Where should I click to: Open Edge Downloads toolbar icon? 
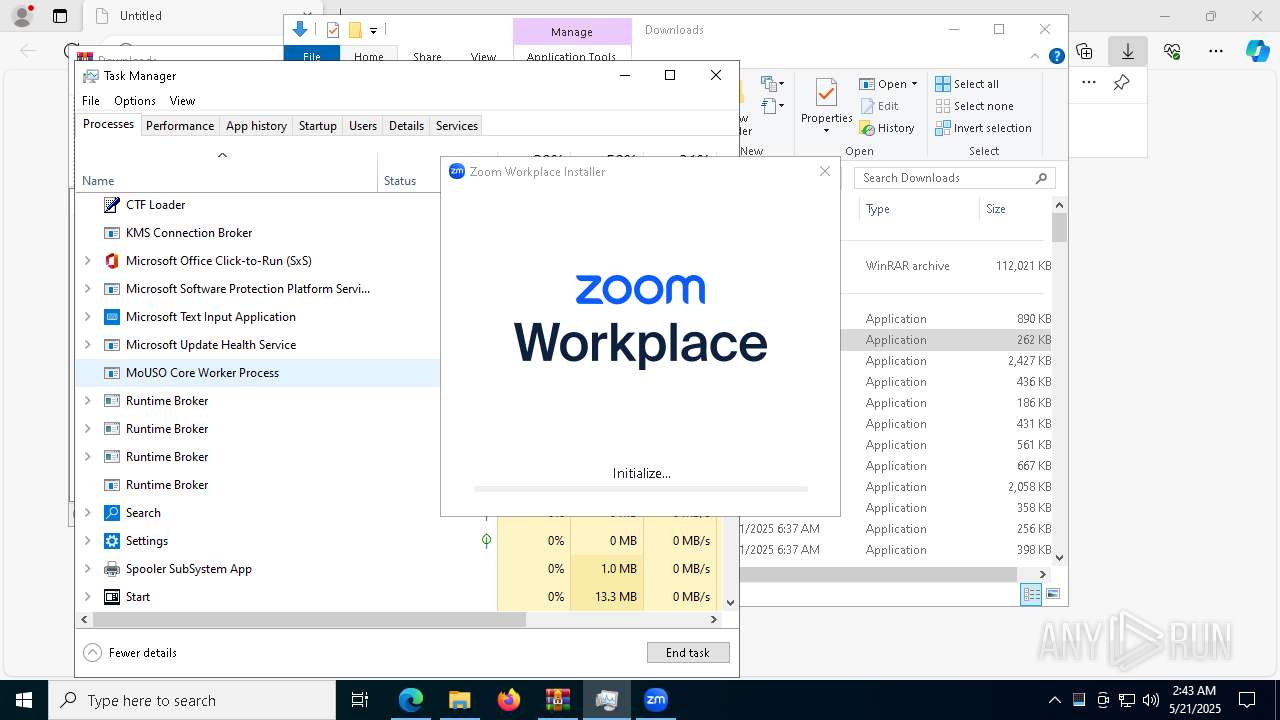point(1127,51)
